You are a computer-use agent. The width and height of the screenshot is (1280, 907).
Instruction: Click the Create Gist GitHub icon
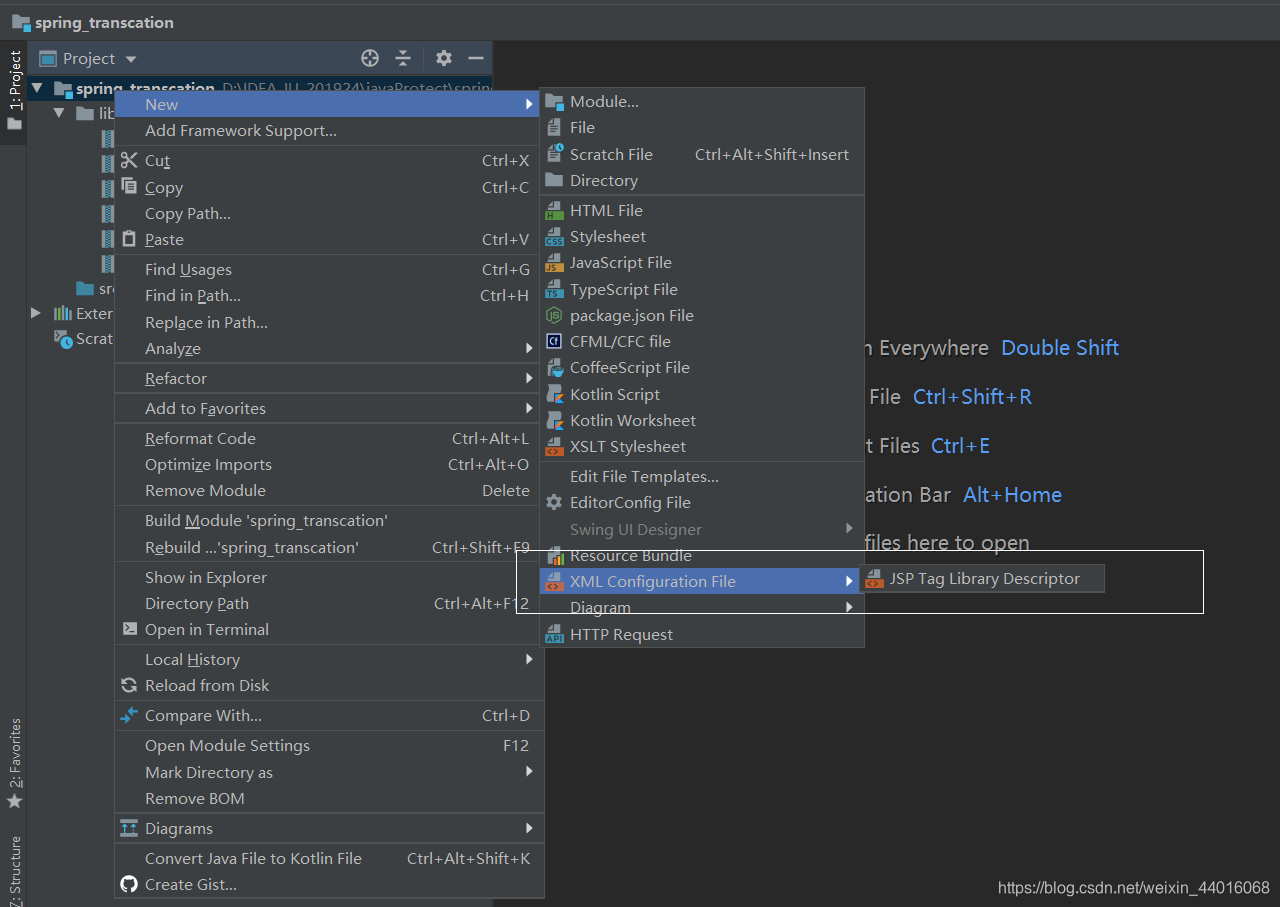(x=129, y=884)
